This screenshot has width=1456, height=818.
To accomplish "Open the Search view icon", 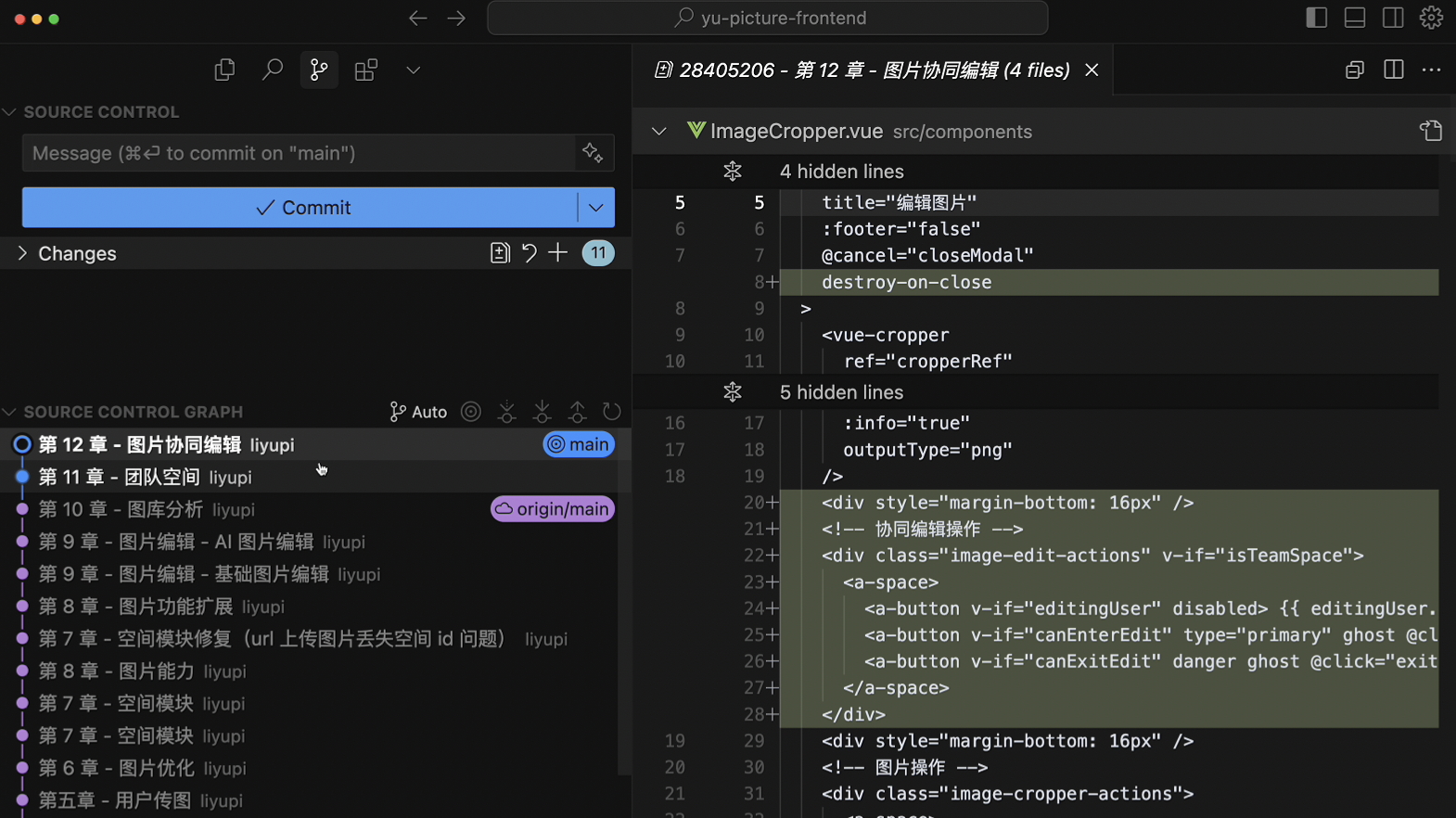I will tap(272, 70).
